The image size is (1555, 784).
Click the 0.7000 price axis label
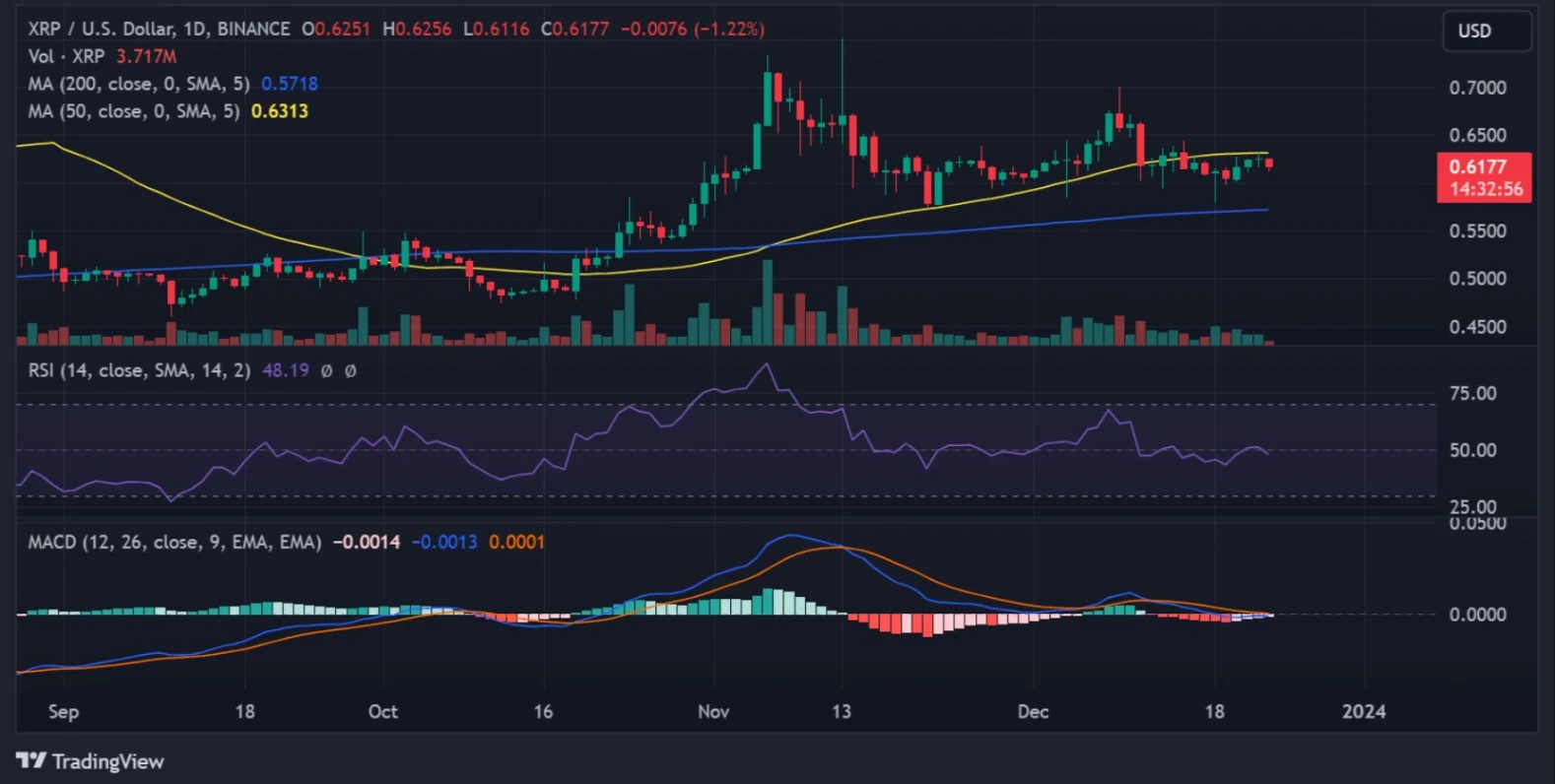(1477, 88)
